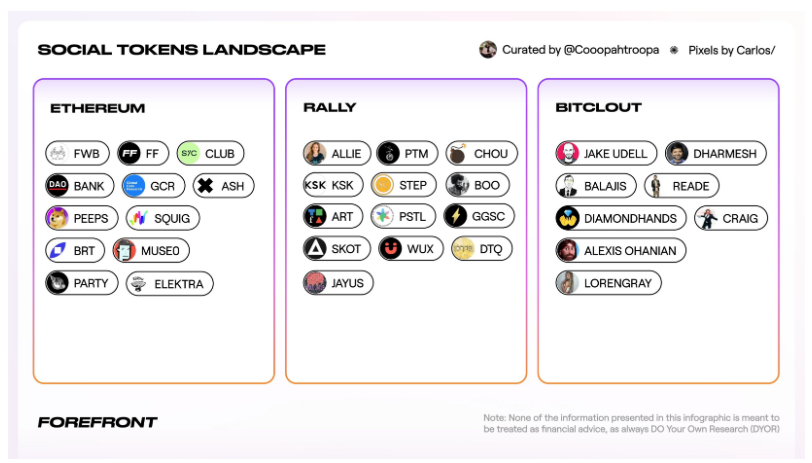Select the BANK DAO token logo
The height and width of the screenshot is (463, 812).
[x=57, y=185]
